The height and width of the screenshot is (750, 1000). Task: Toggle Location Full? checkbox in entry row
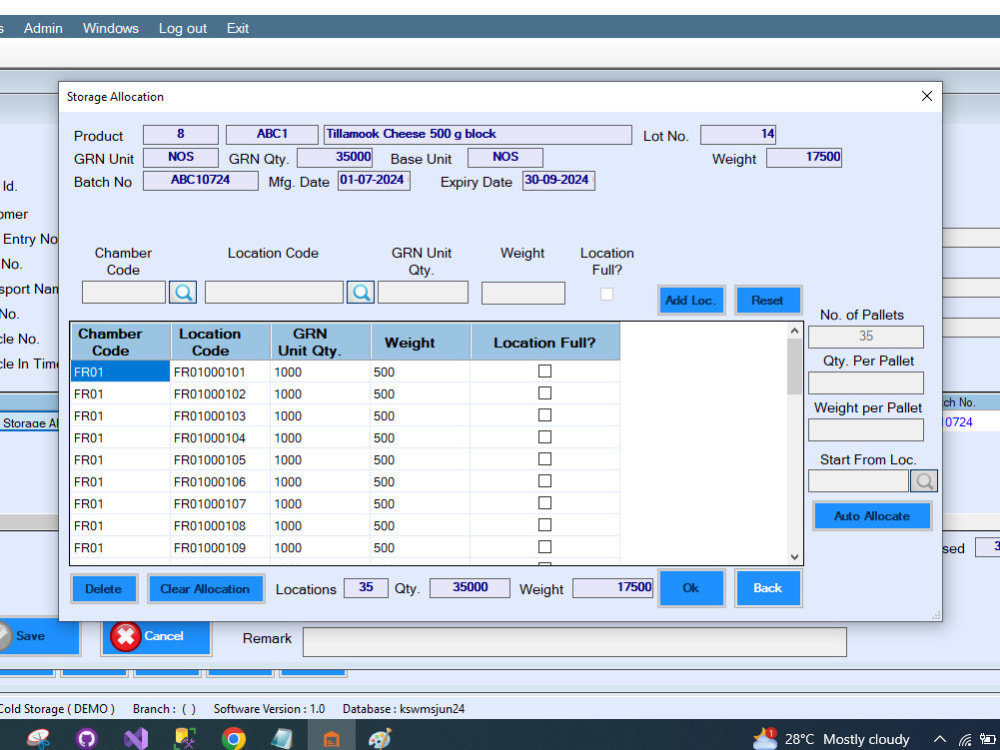tap(607, 294)
